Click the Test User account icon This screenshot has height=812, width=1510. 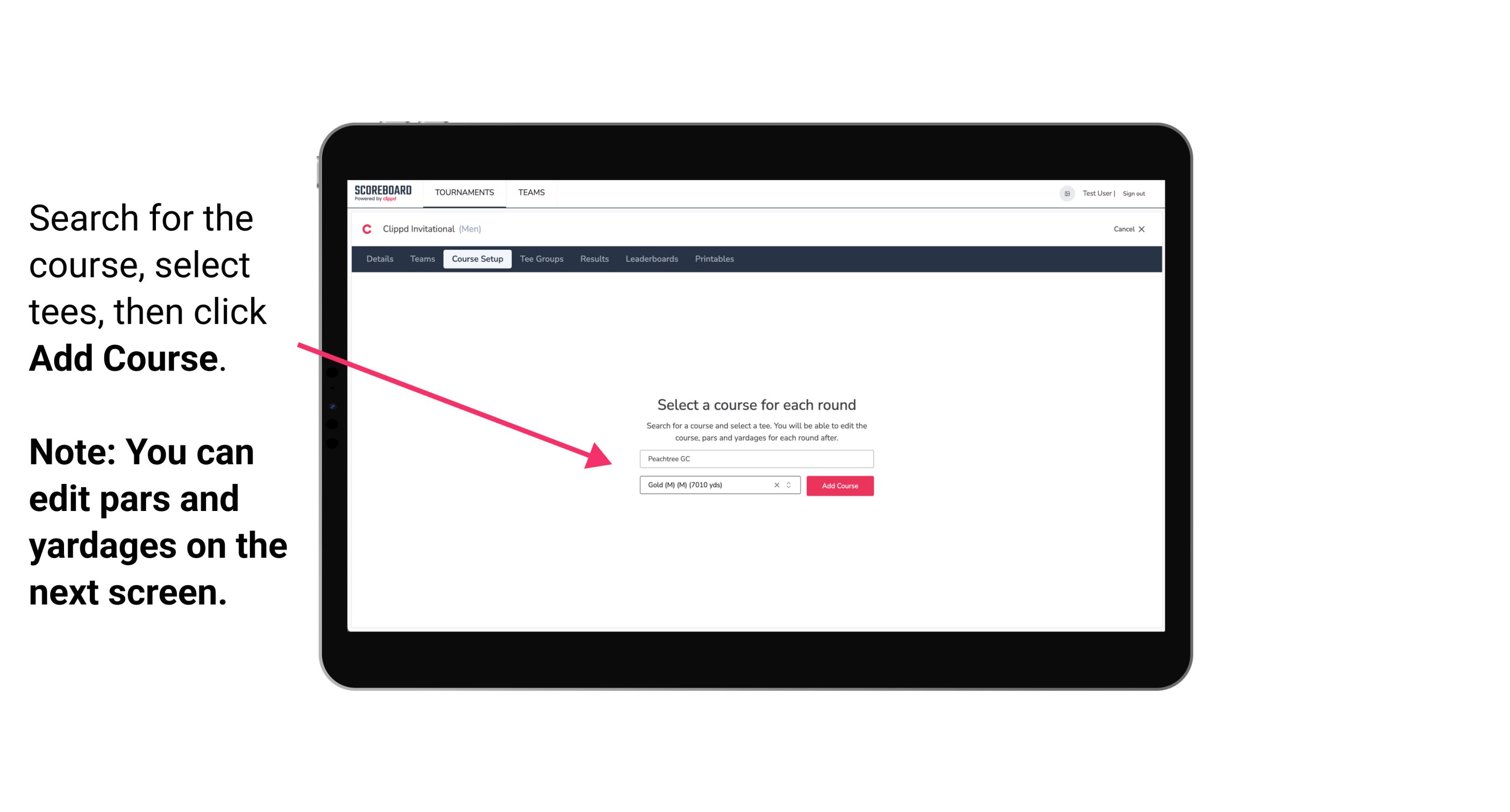click(x=1063, y=193)
